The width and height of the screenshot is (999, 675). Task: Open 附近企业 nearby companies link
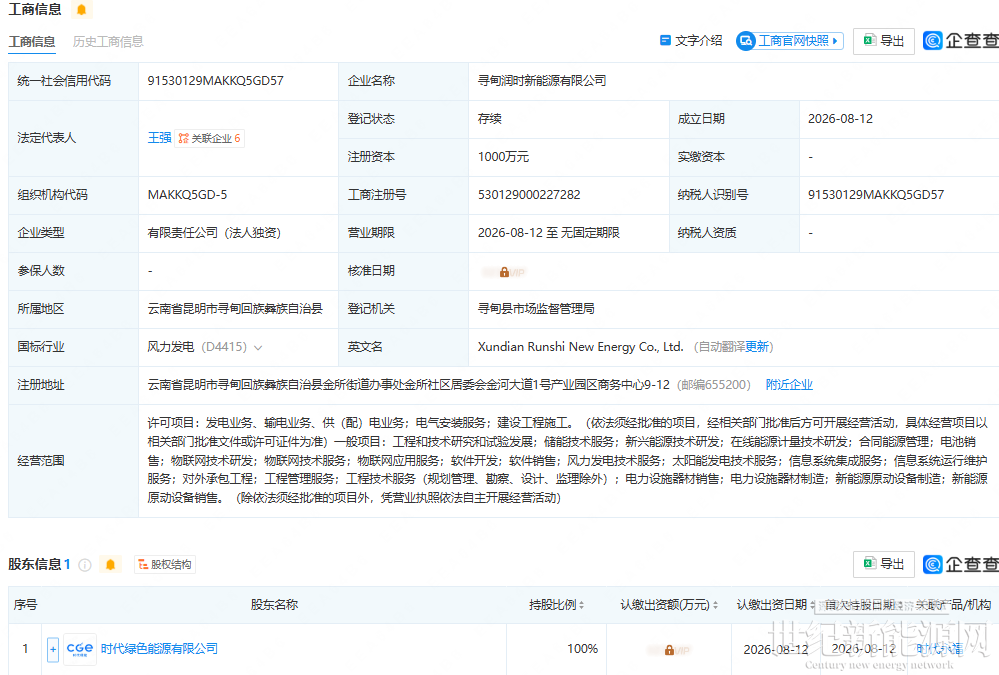[x=789, y=384]
